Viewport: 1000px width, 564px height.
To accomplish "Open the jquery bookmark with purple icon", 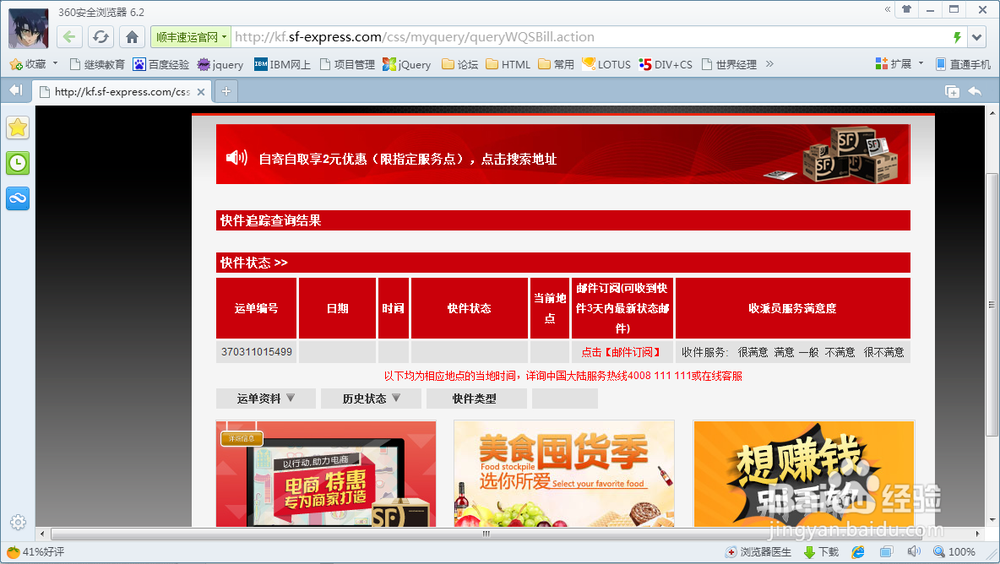I will 220,64.
